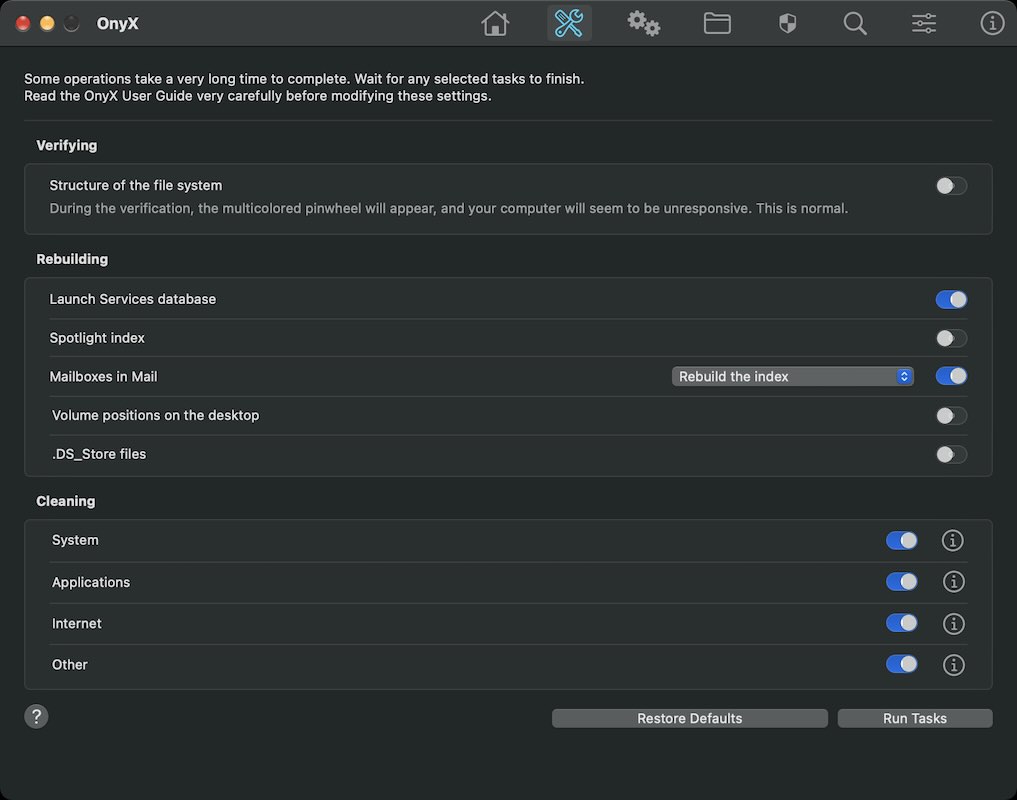Image resolution: width=1017 pixels, height=800 pixels.
Task: Show info for Applications cleaning
Action: [x=953, y=582]
